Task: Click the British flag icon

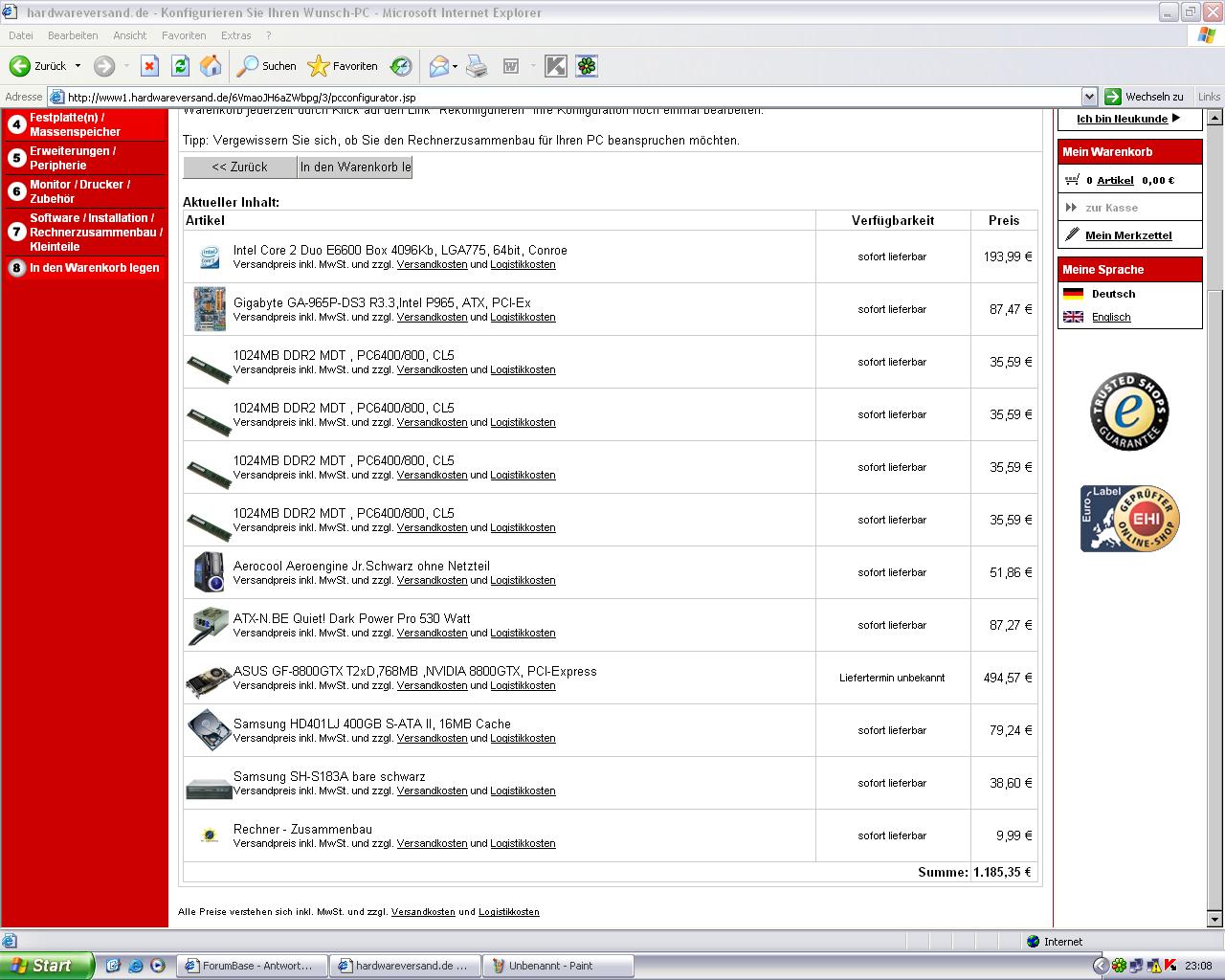Action: tap(1074, 317)
